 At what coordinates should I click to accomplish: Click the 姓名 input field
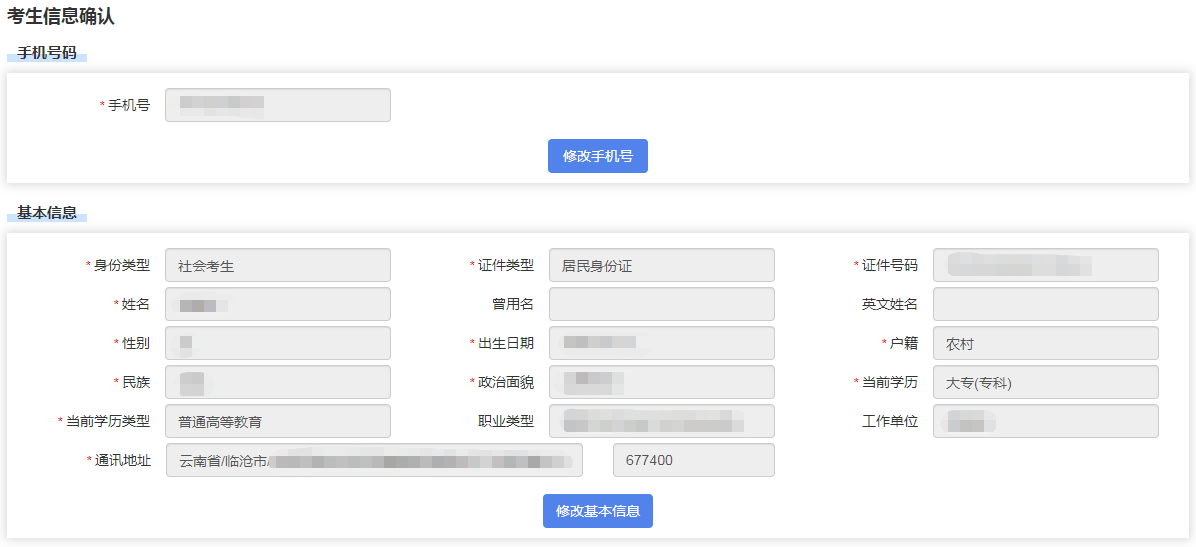[277, 305]
